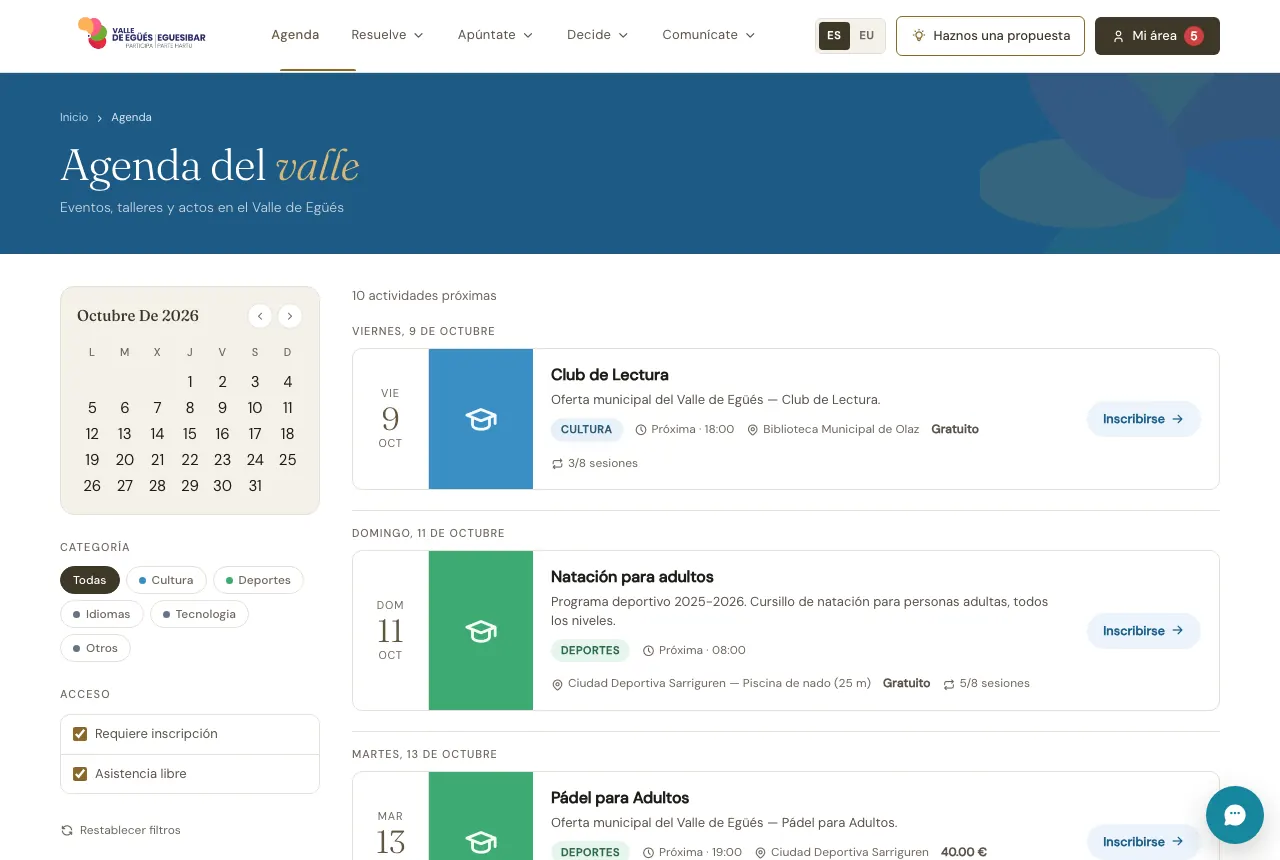Click the 'Octubre De 2026' calendar heading

click(x=138, y=316)
